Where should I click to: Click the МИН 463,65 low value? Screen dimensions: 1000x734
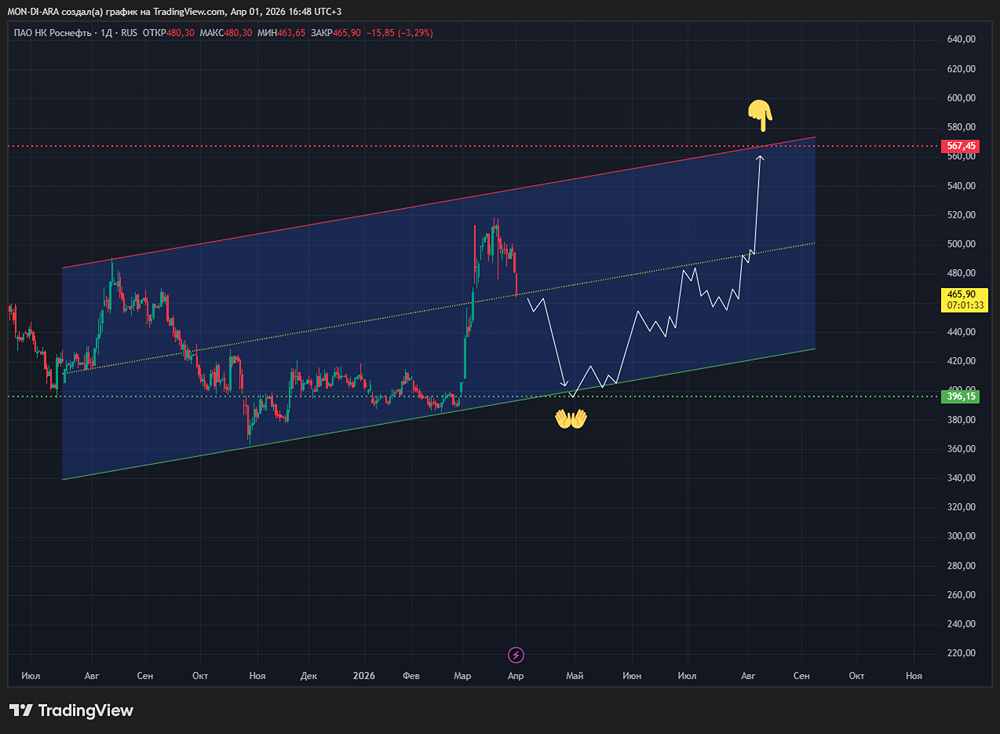(281, 33)
